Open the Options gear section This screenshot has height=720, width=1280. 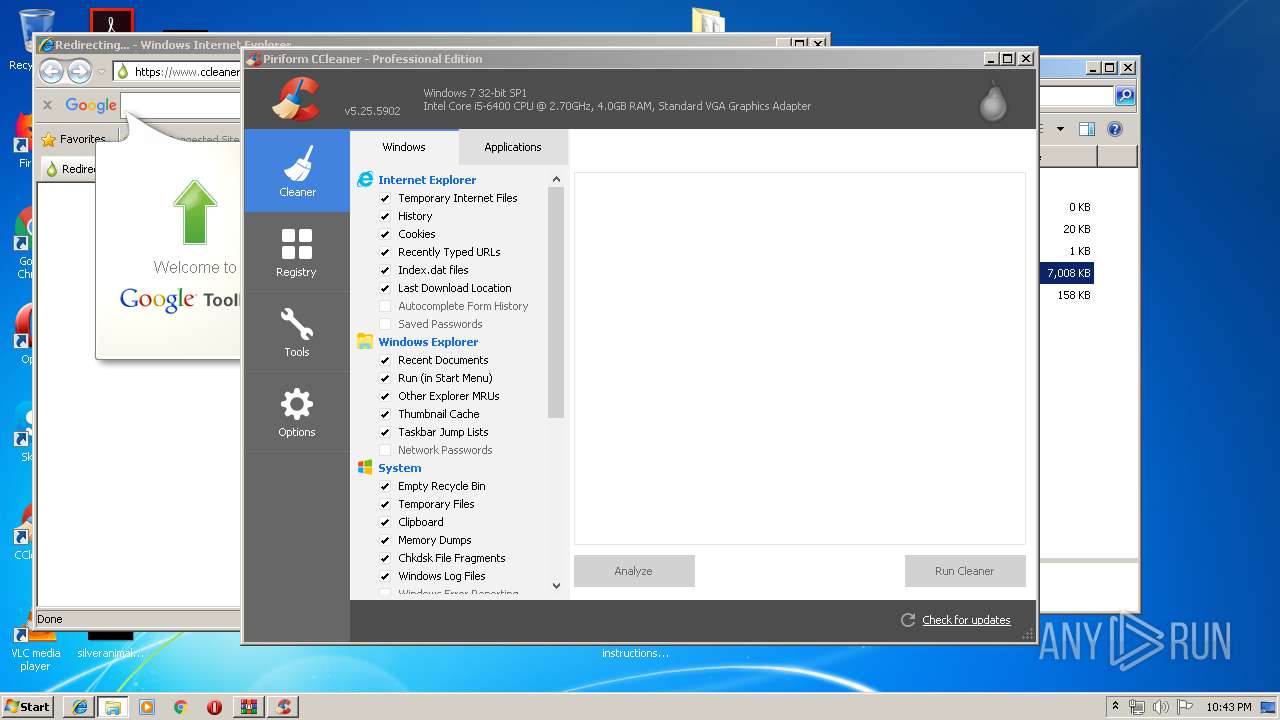pyautogui.click(x=297, y=412)
